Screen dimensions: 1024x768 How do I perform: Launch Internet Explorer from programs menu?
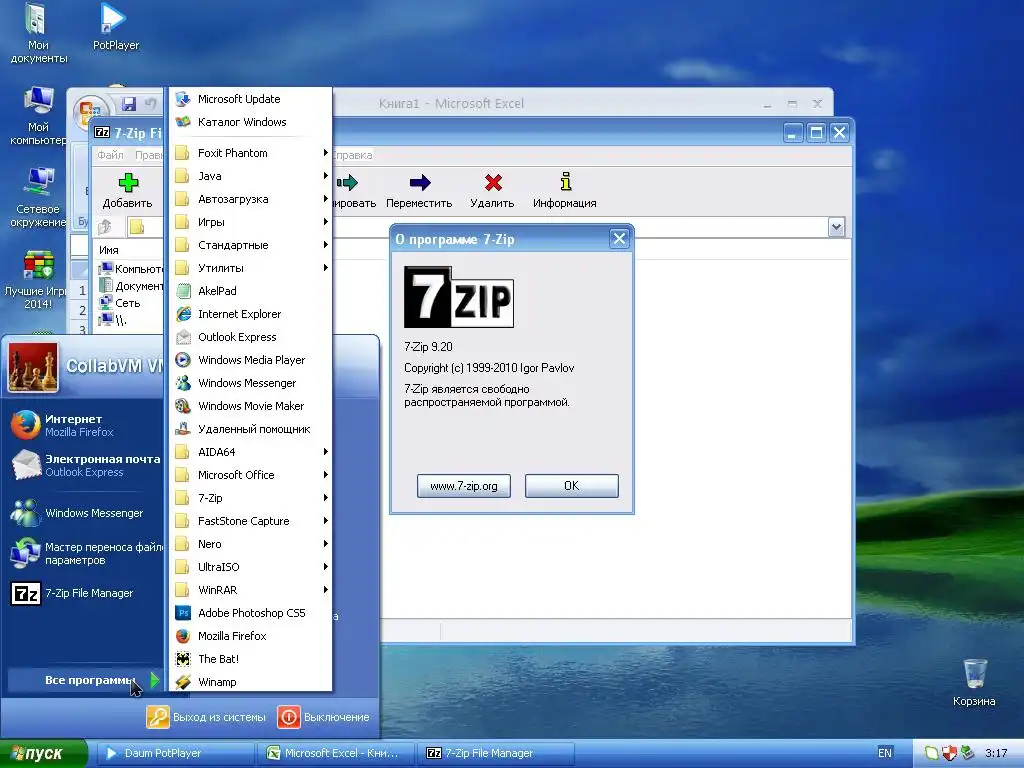251,314
